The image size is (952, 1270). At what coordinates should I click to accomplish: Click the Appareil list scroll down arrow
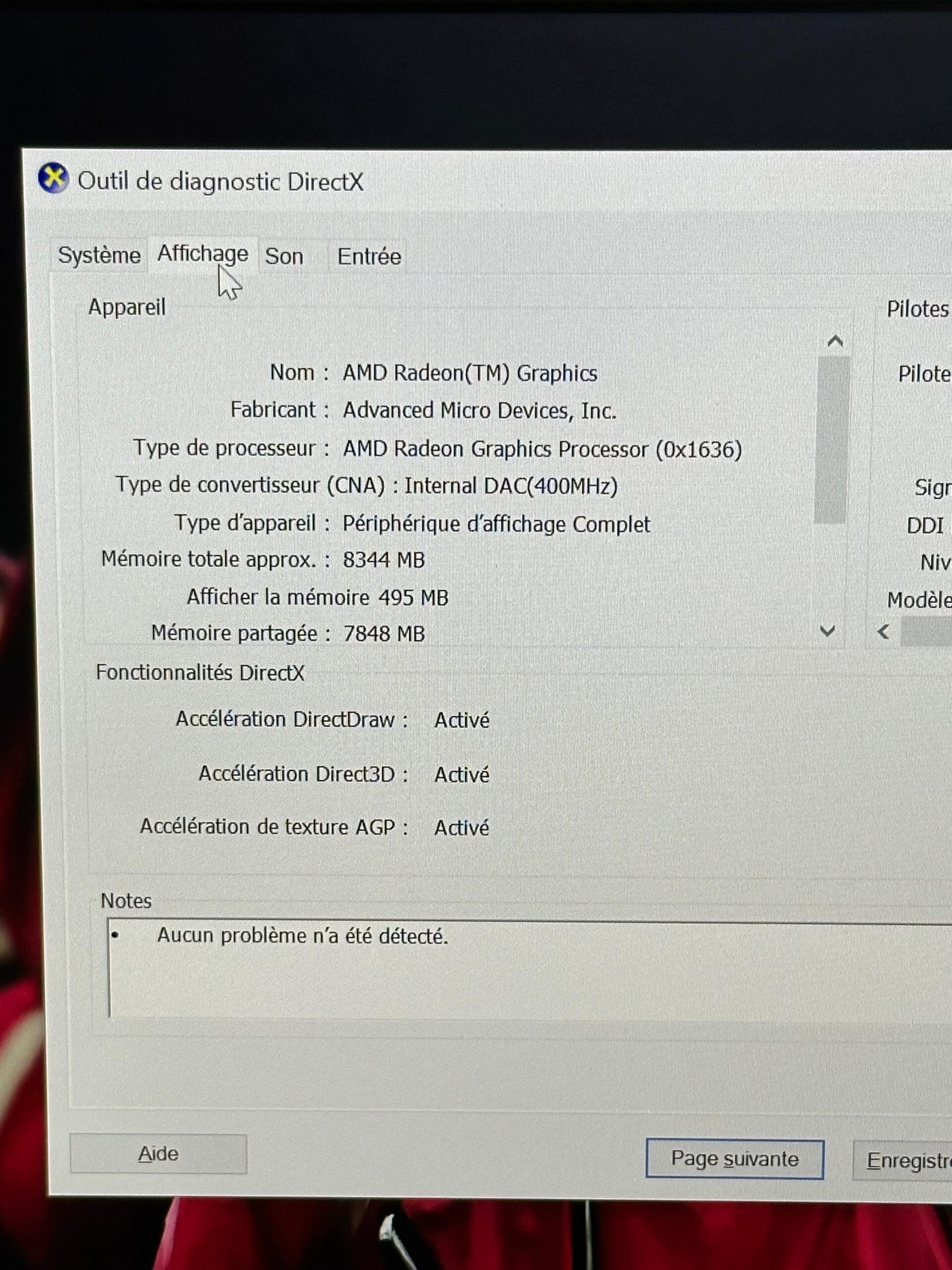click(828, 632)
